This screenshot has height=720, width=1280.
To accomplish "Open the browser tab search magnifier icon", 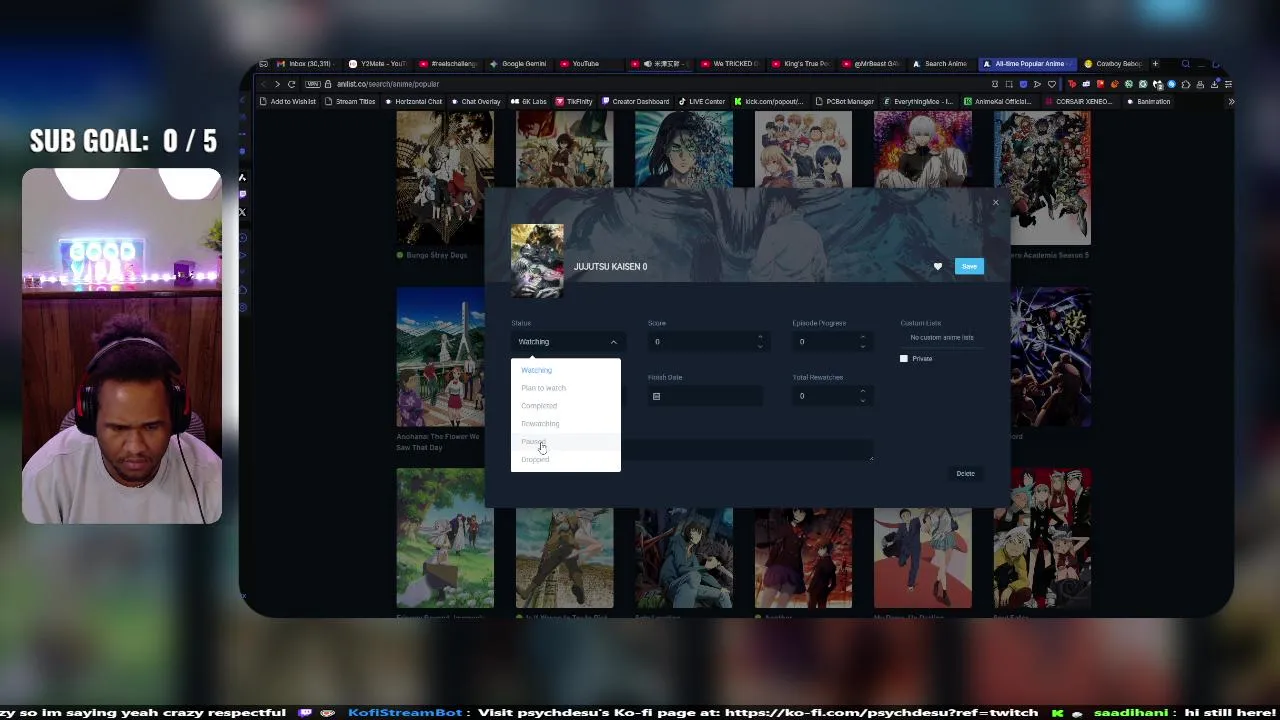I will click(1185, 64).
